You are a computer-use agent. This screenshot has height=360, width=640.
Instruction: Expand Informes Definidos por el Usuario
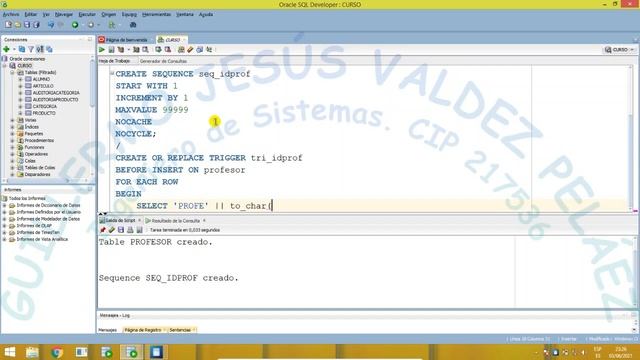point(4,212)
